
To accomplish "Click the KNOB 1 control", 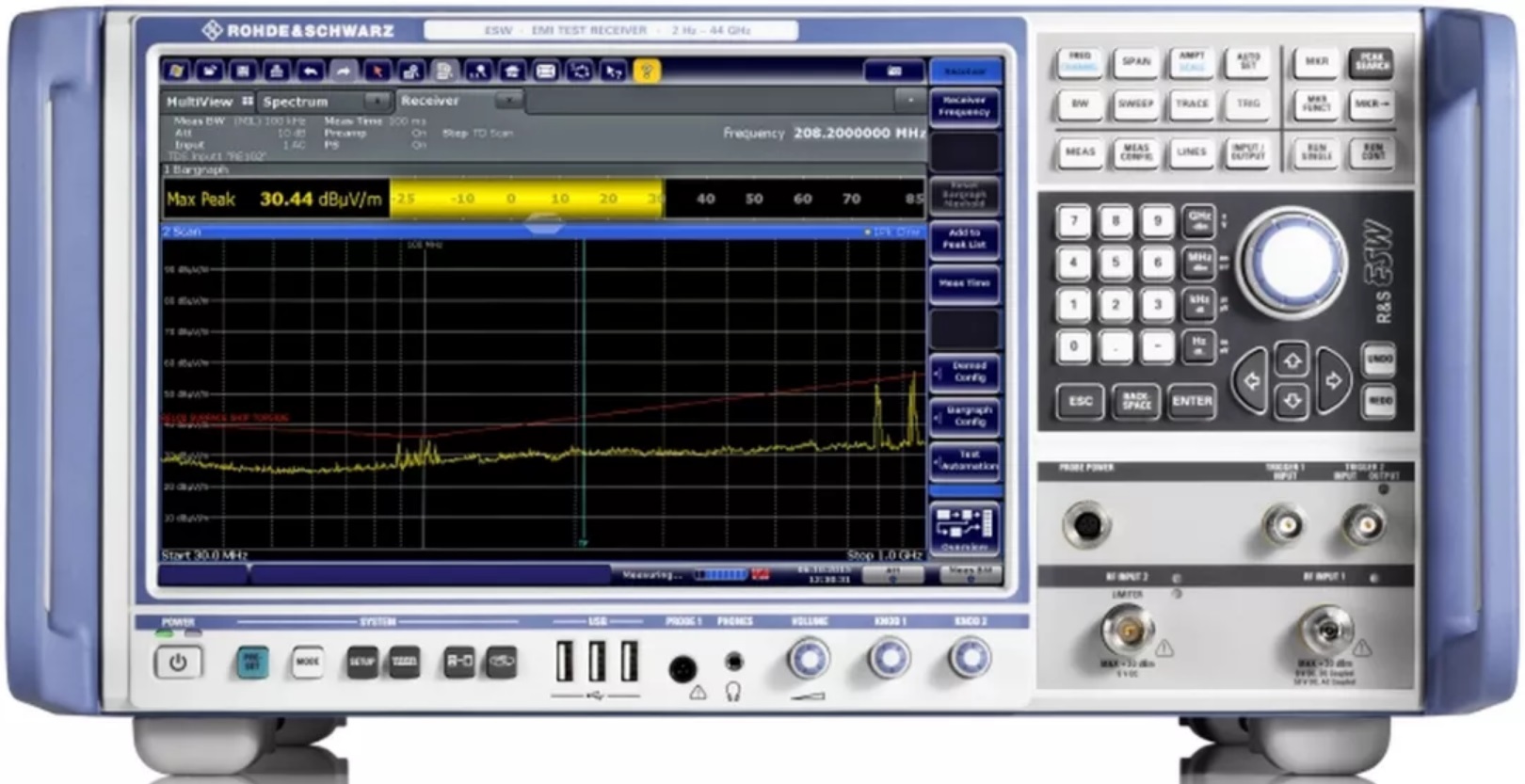I will 890,659.
